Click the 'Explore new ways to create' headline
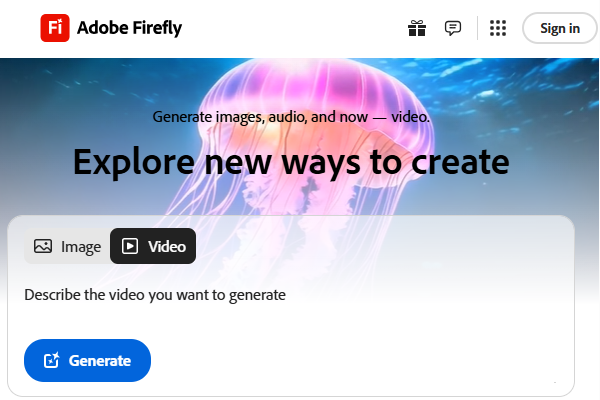This screenshot has width=600, height=400. click(291, 162)
